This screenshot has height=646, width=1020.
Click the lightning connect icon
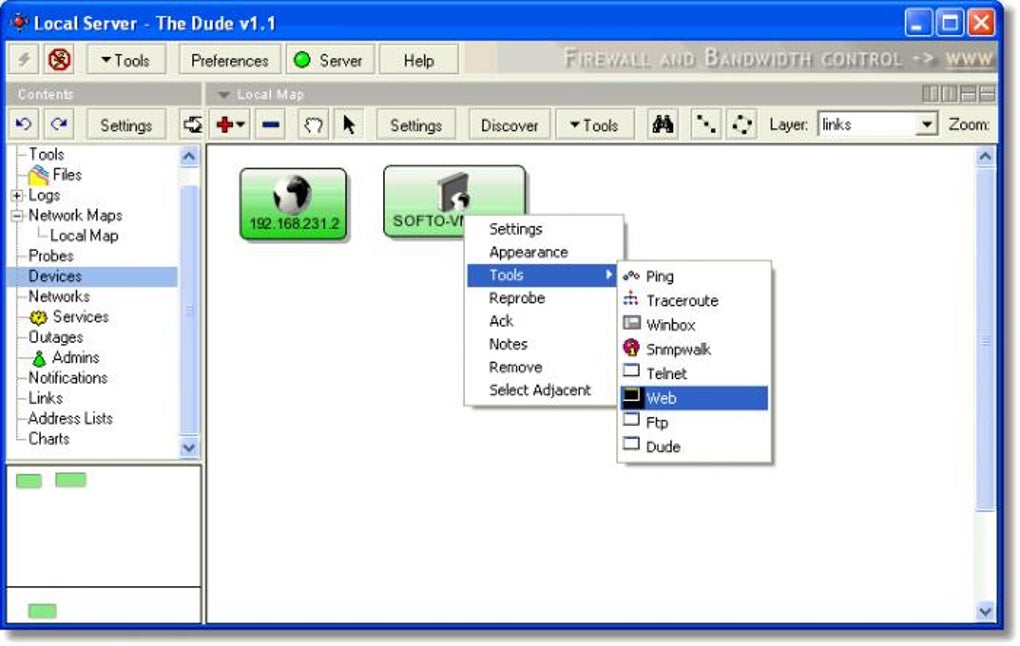pyautogui.click(x=24, y=60)
